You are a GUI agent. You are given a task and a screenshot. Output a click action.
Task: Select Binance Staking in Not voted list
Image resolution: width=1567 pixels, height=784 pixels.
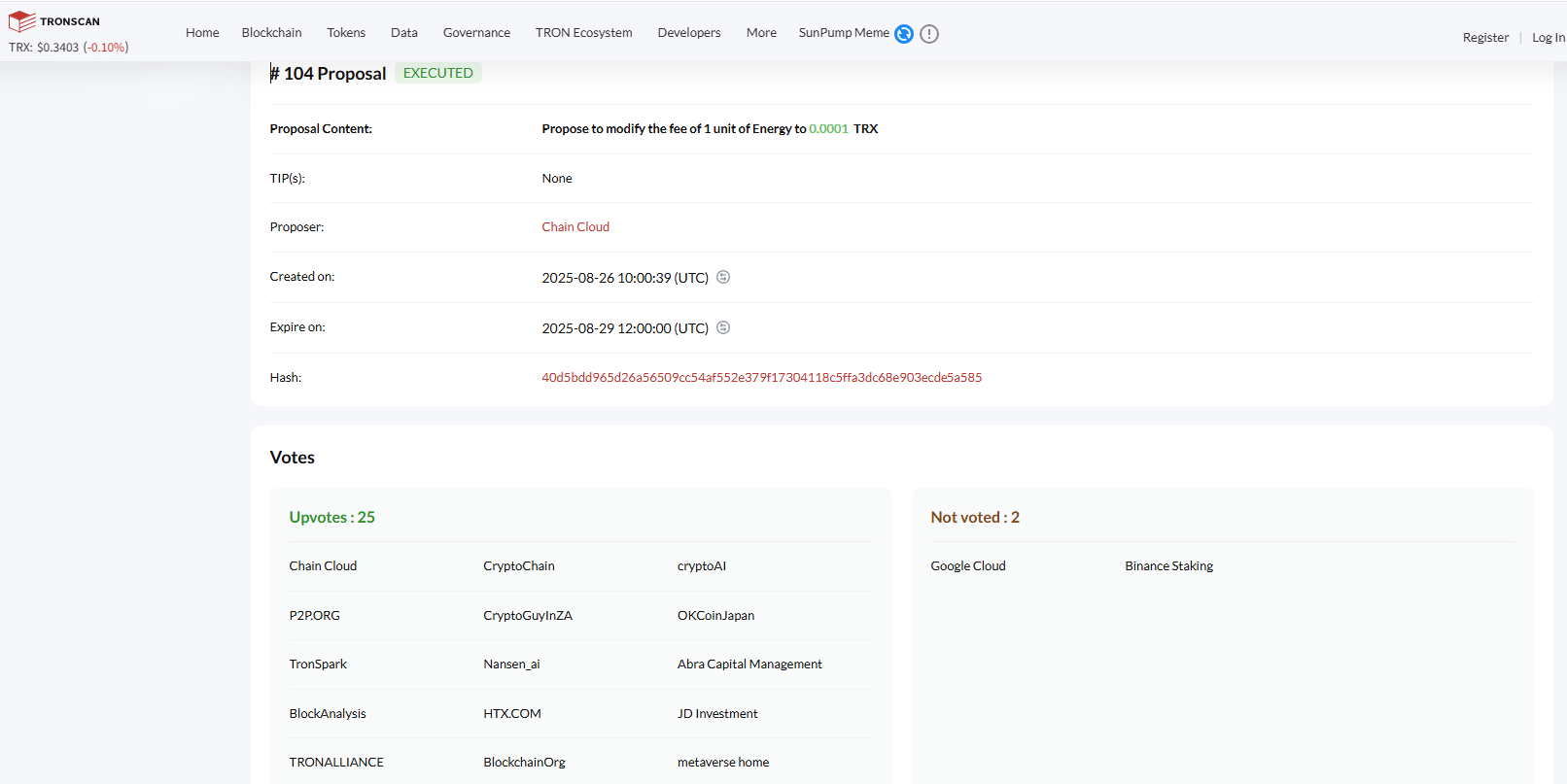pos(1168,566)
